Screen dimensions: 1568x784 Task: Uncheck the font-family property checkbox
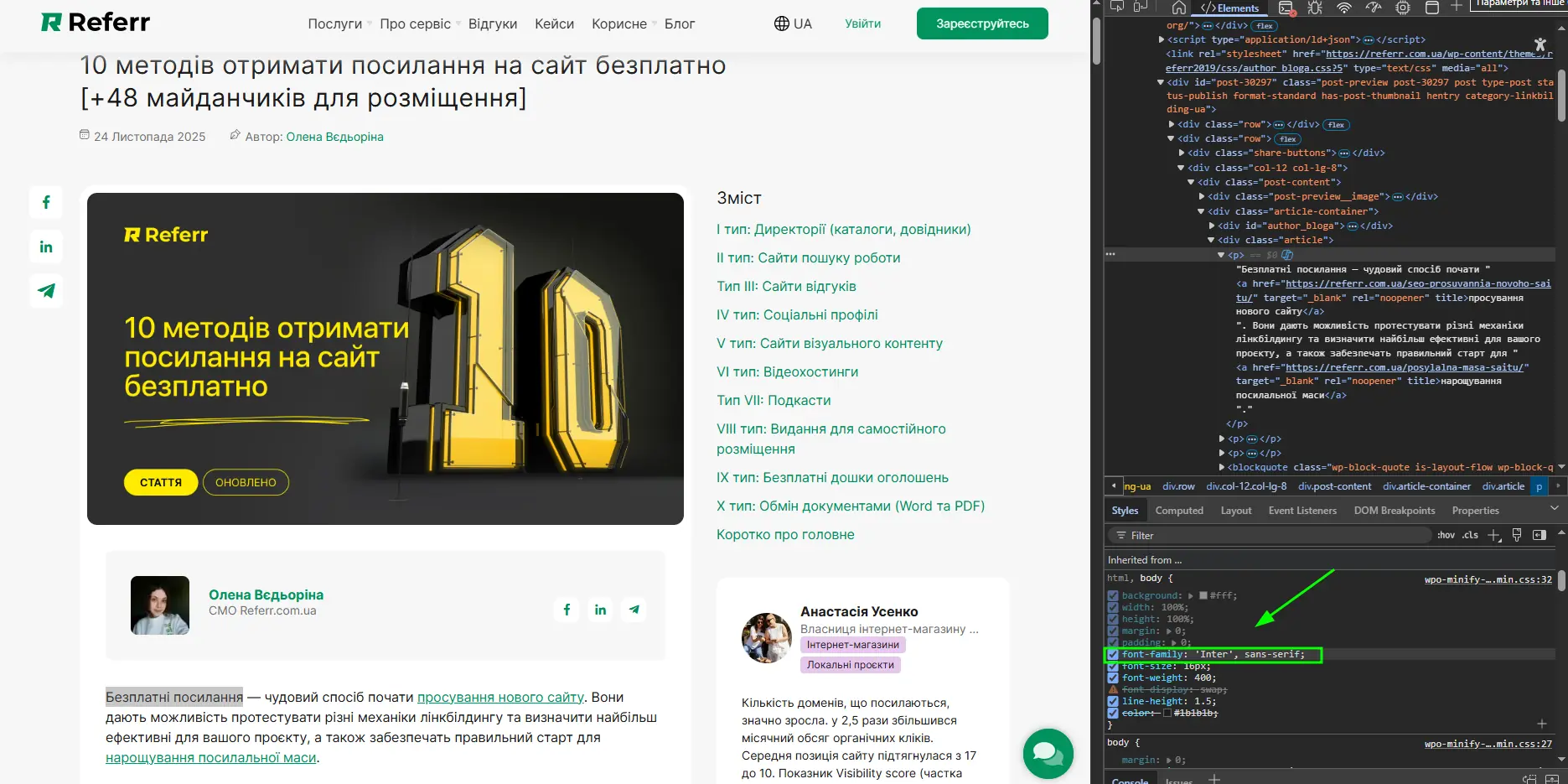tap(1113, 655)
